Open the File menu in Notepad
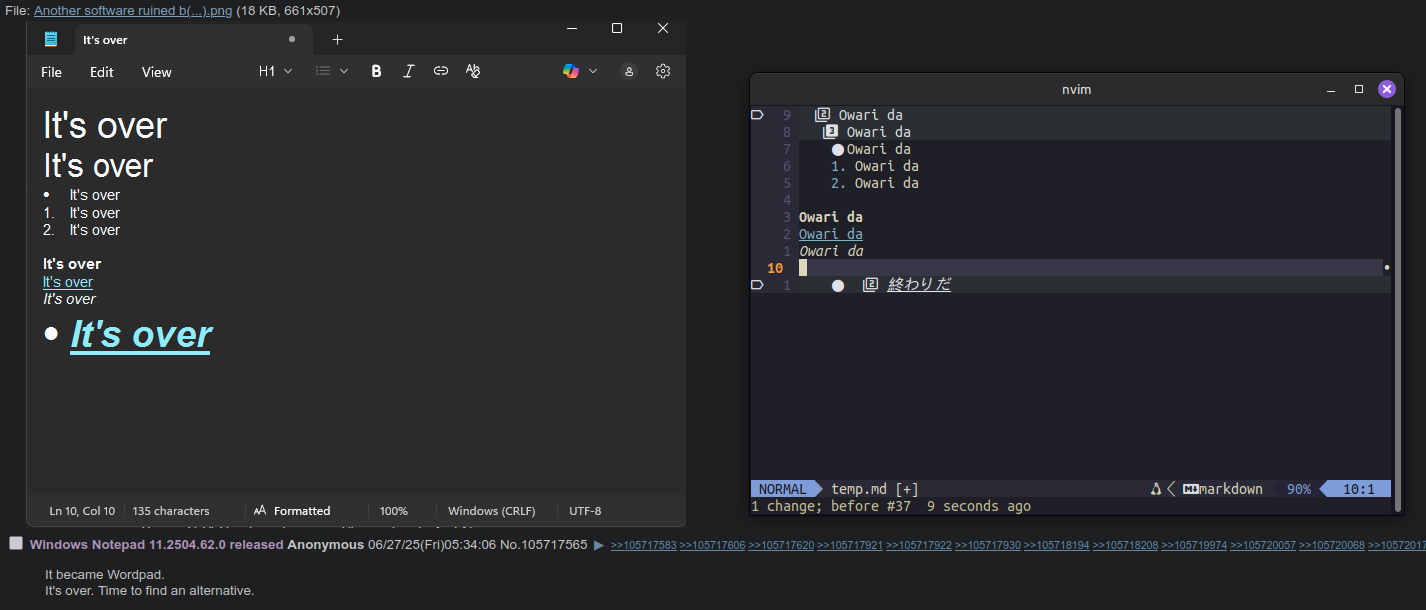The height and width of the screenshot is (610, 1426). point(51,72)
